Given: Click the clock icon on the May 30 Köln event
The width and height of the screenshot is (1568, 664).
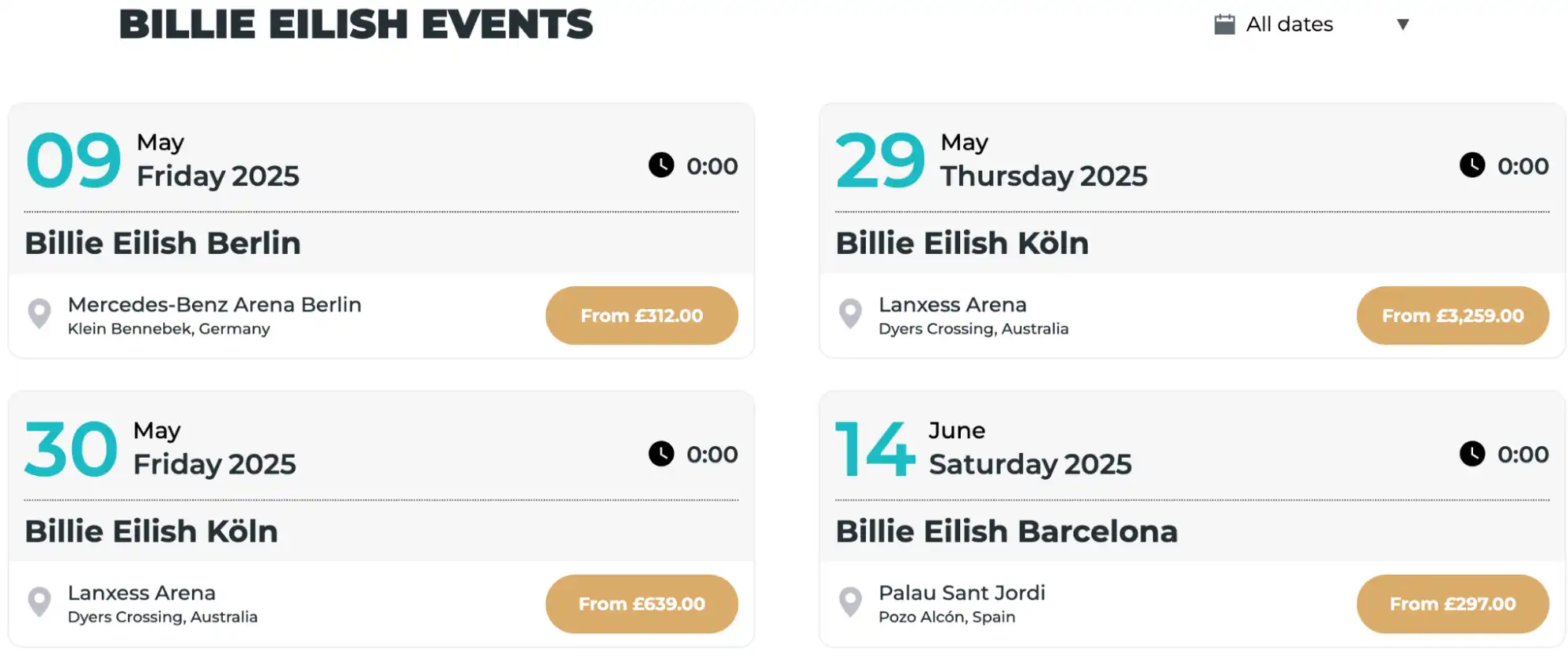Looking at the screenshot, I should (x=660, y=454).
